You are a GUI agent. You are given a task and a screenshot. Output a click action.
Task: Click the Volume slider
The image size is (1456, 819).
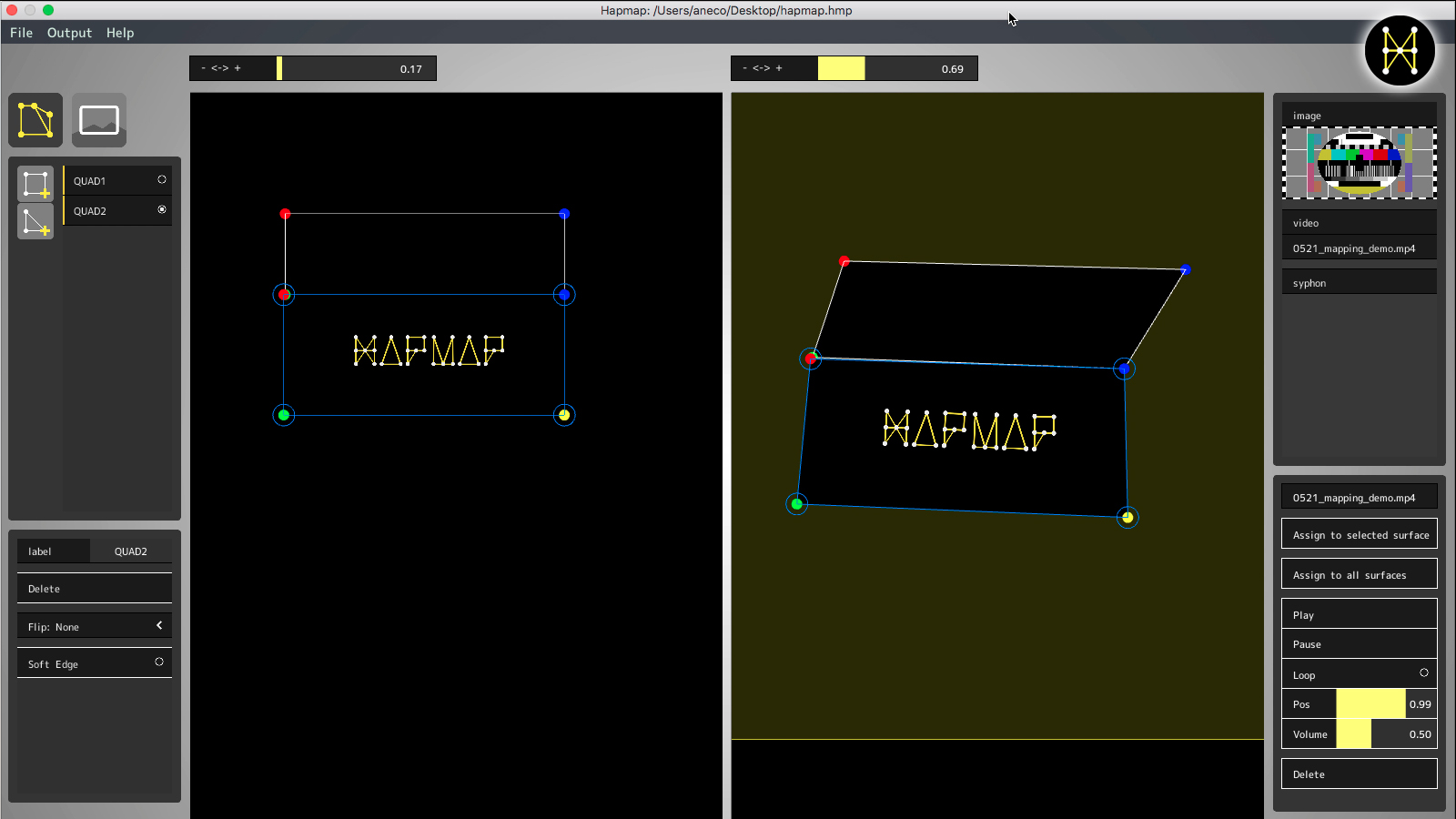pos(1386,734)
